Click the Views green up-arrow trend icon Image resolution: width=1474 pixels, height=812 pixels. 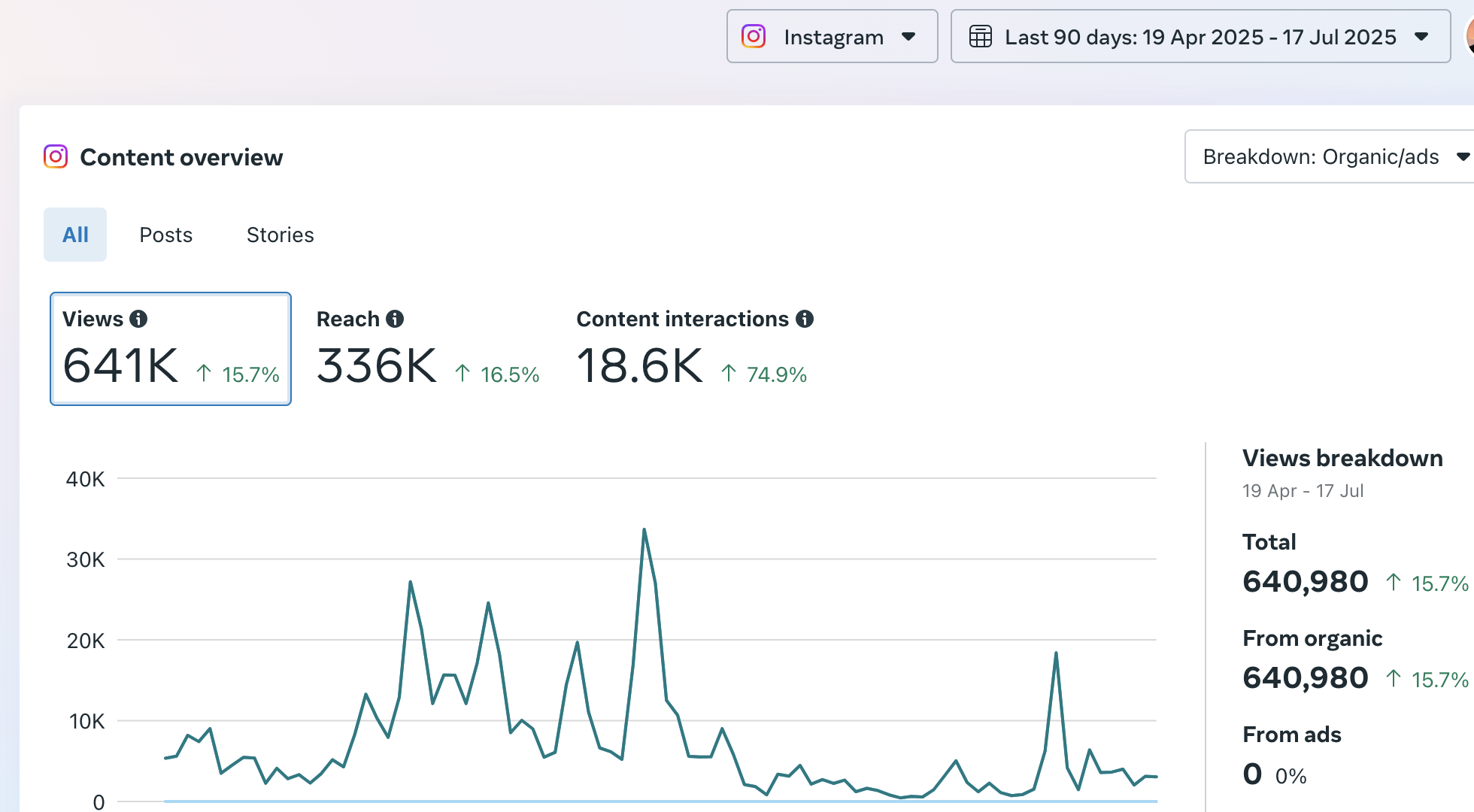click(204, 373)
